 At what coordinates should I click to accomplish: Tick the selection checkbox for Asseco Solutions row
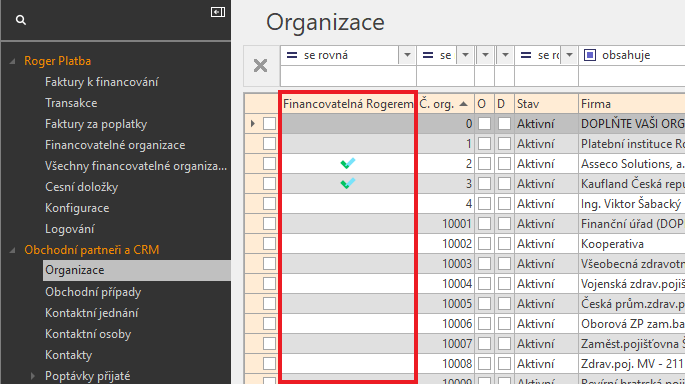(270, 163)
